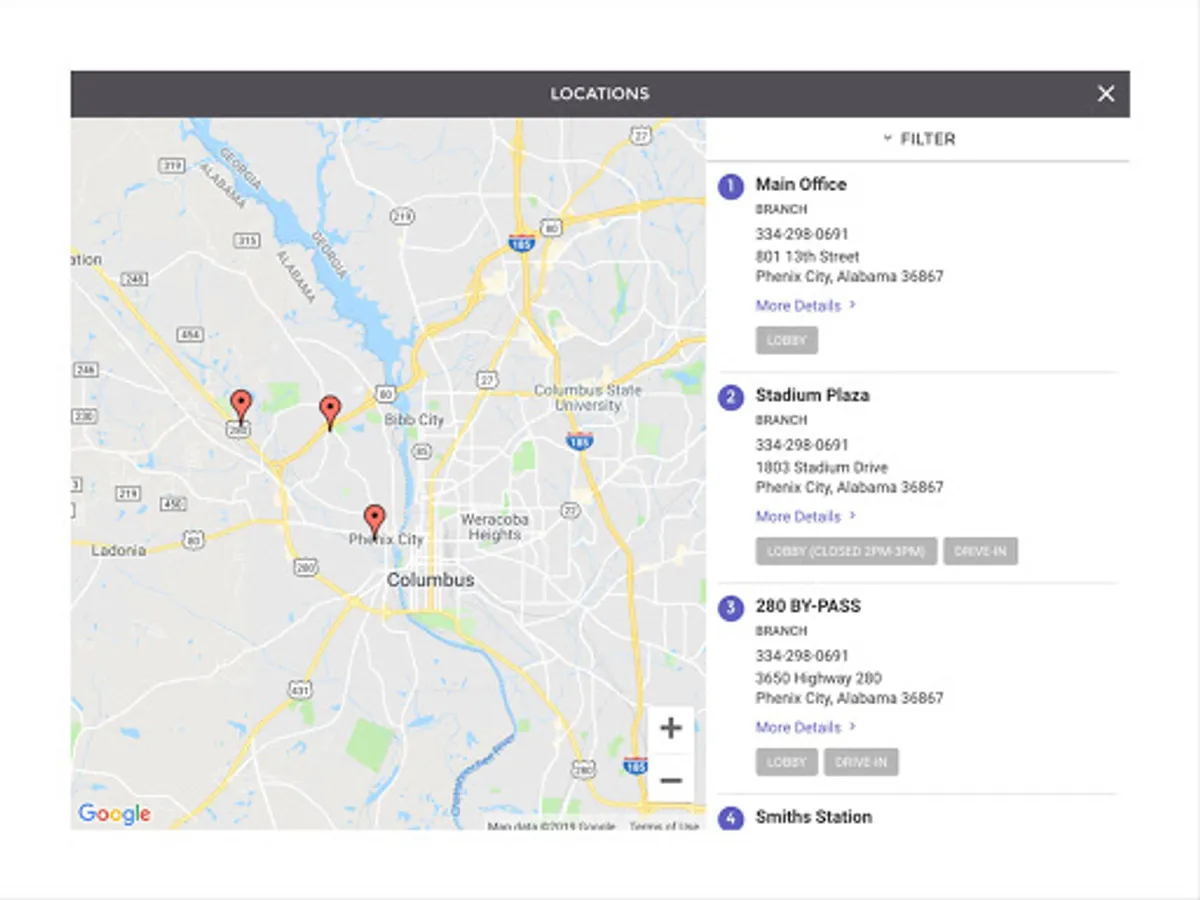This screenshot has width=1200, height=900.
Task: Click the Ladonia map label
Action: coord(118,550)
